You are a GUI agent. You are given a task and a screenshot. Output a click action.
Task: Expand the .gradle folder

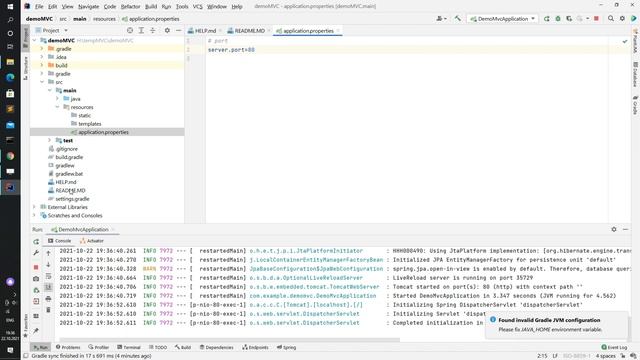click(x=42, y=49)
